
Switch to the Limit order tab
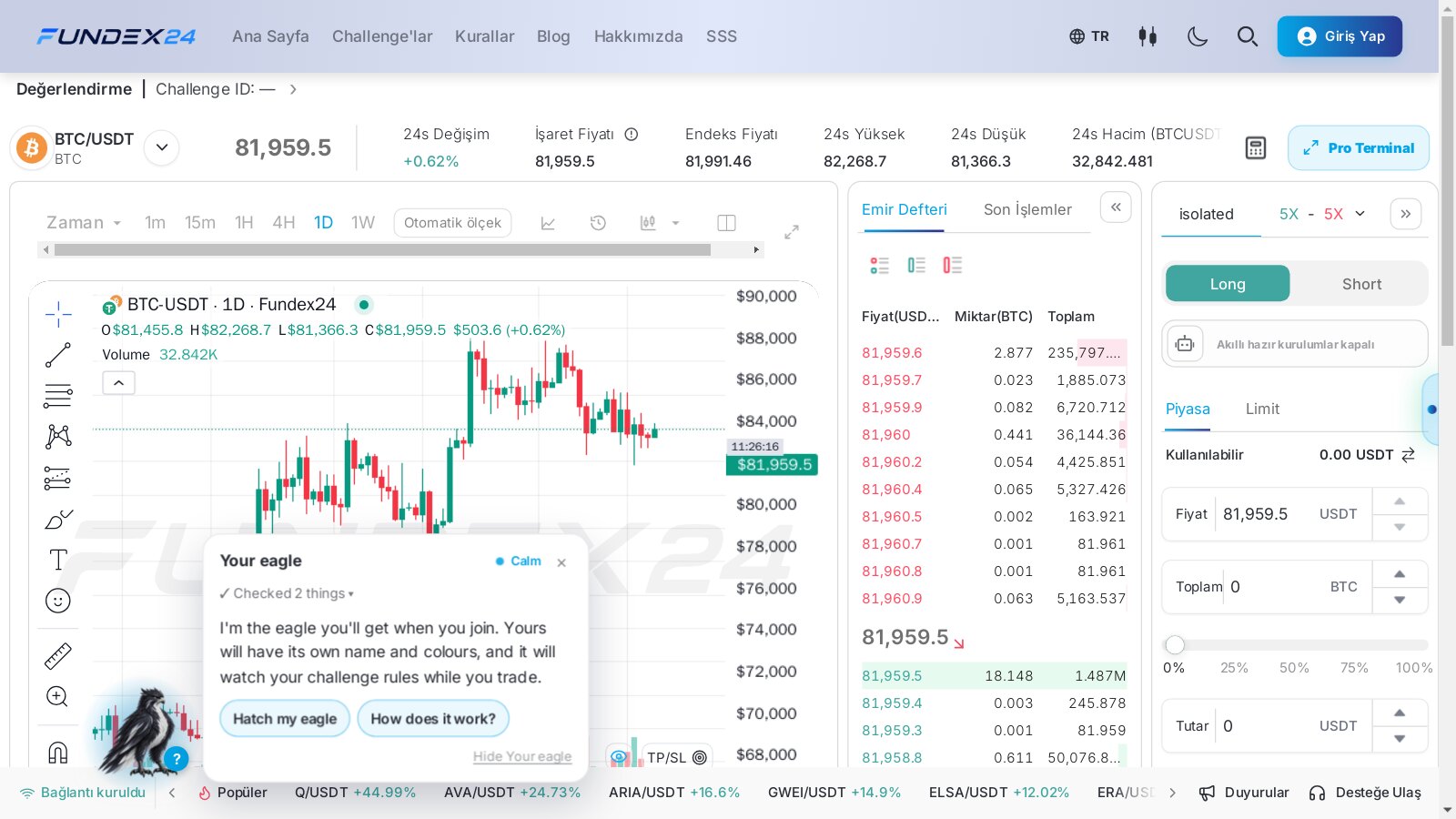[1262, 409]
